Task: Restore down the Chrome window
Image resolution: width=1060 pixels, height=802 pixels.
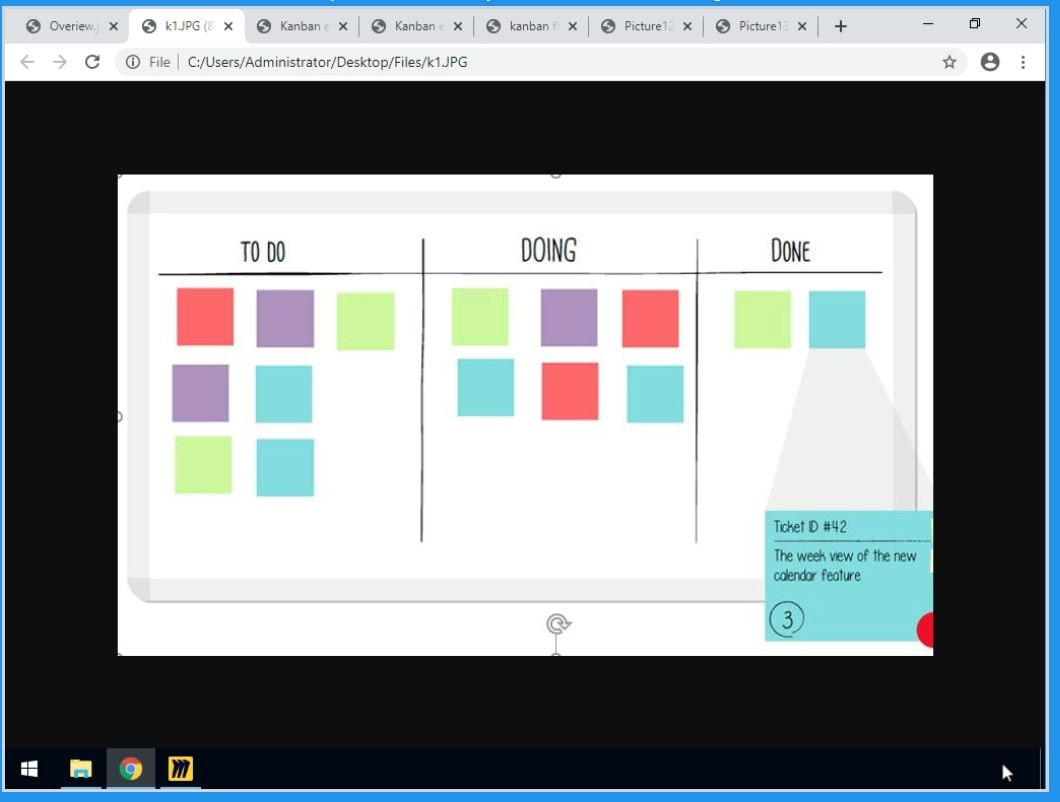Action: [974, 24]
